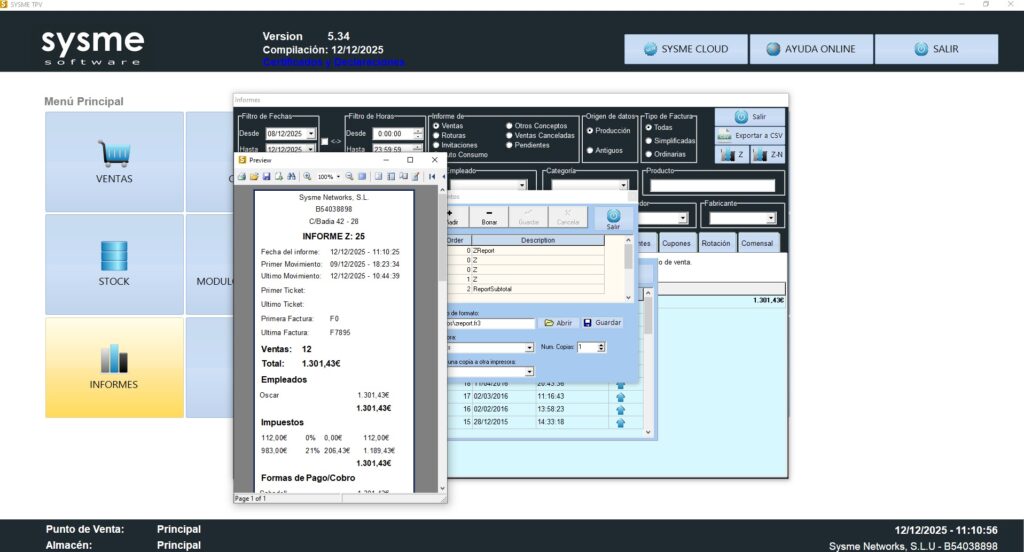Choose Simplificadas invoice type
The height and width of the screenshot is (552, 1024).
click(x=648, y=141)
